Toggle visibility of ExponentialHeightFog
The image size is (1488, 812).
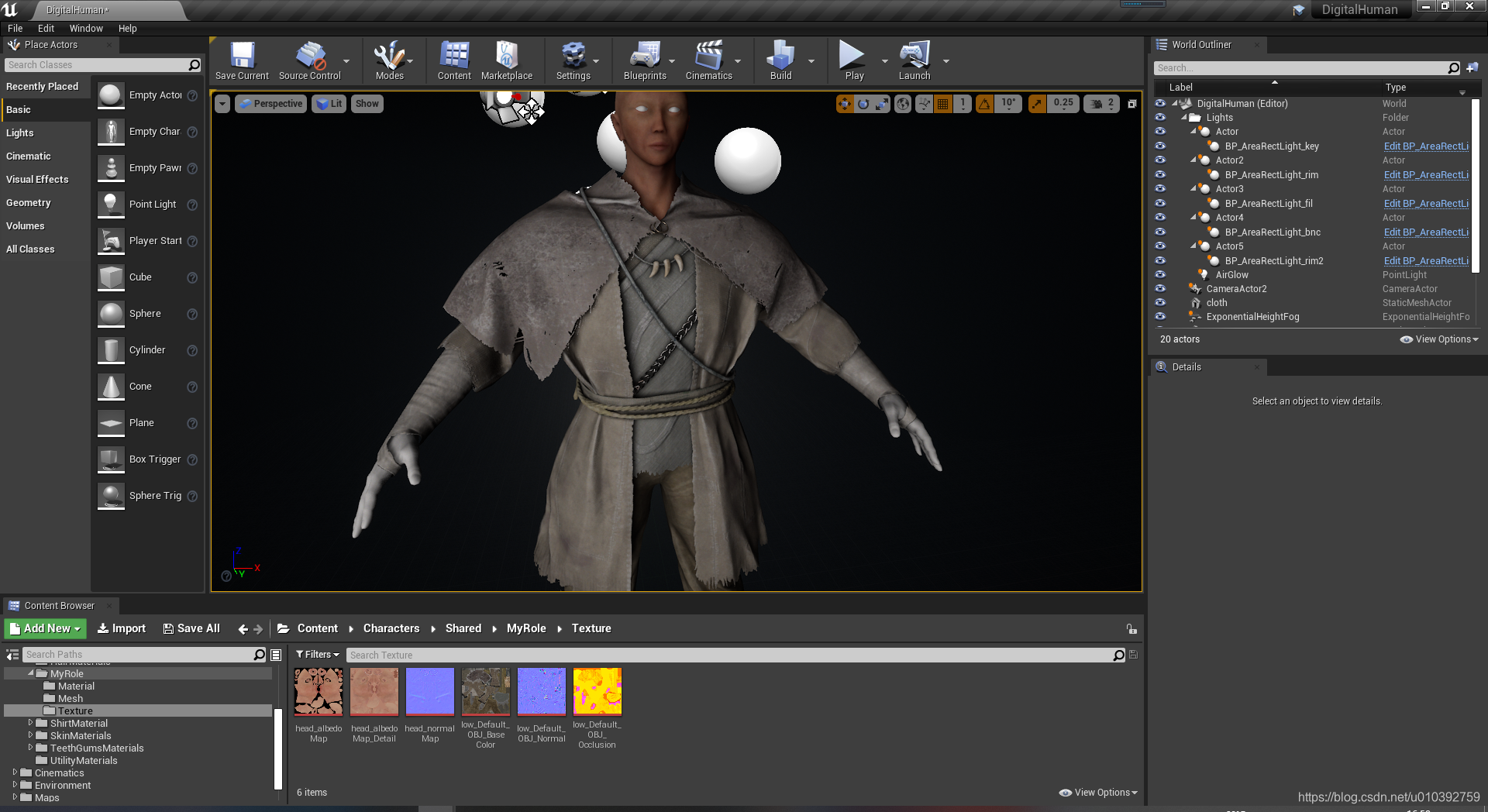click(1160, 316)
